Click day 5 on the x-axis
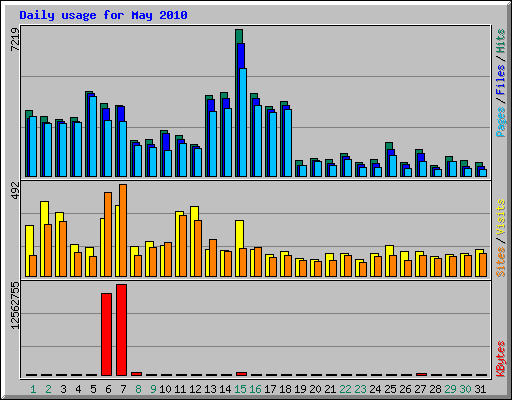Screen dimensions: 512x400 point(93,389)
